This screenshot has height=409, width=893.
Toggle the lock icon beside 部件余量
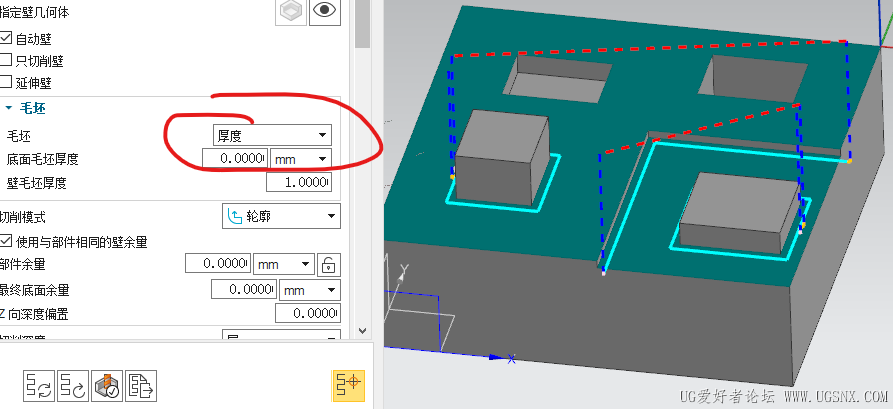[329, 264]
